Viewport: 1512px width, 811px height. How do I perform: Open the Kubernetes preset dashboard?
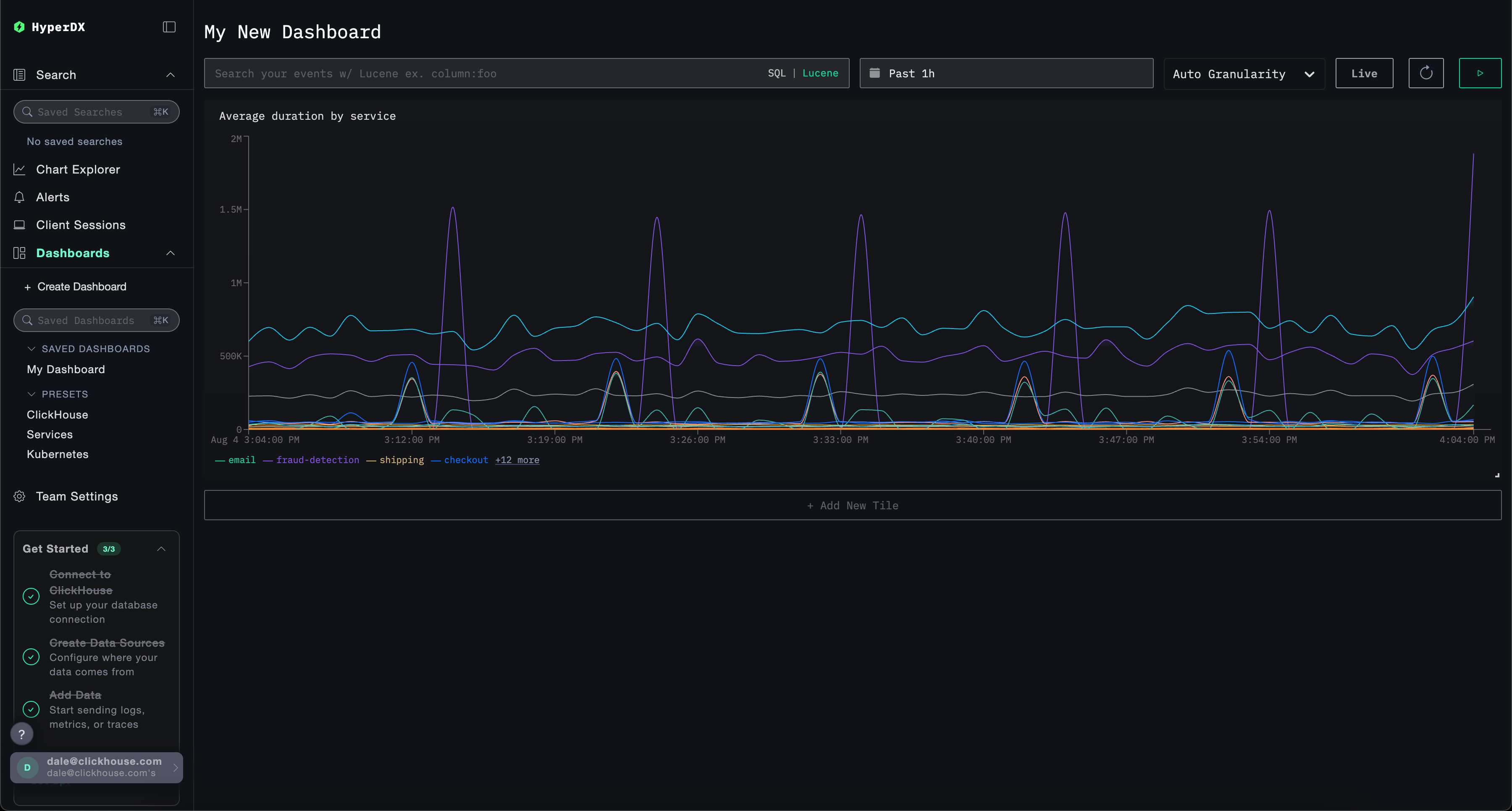(58, 454)
